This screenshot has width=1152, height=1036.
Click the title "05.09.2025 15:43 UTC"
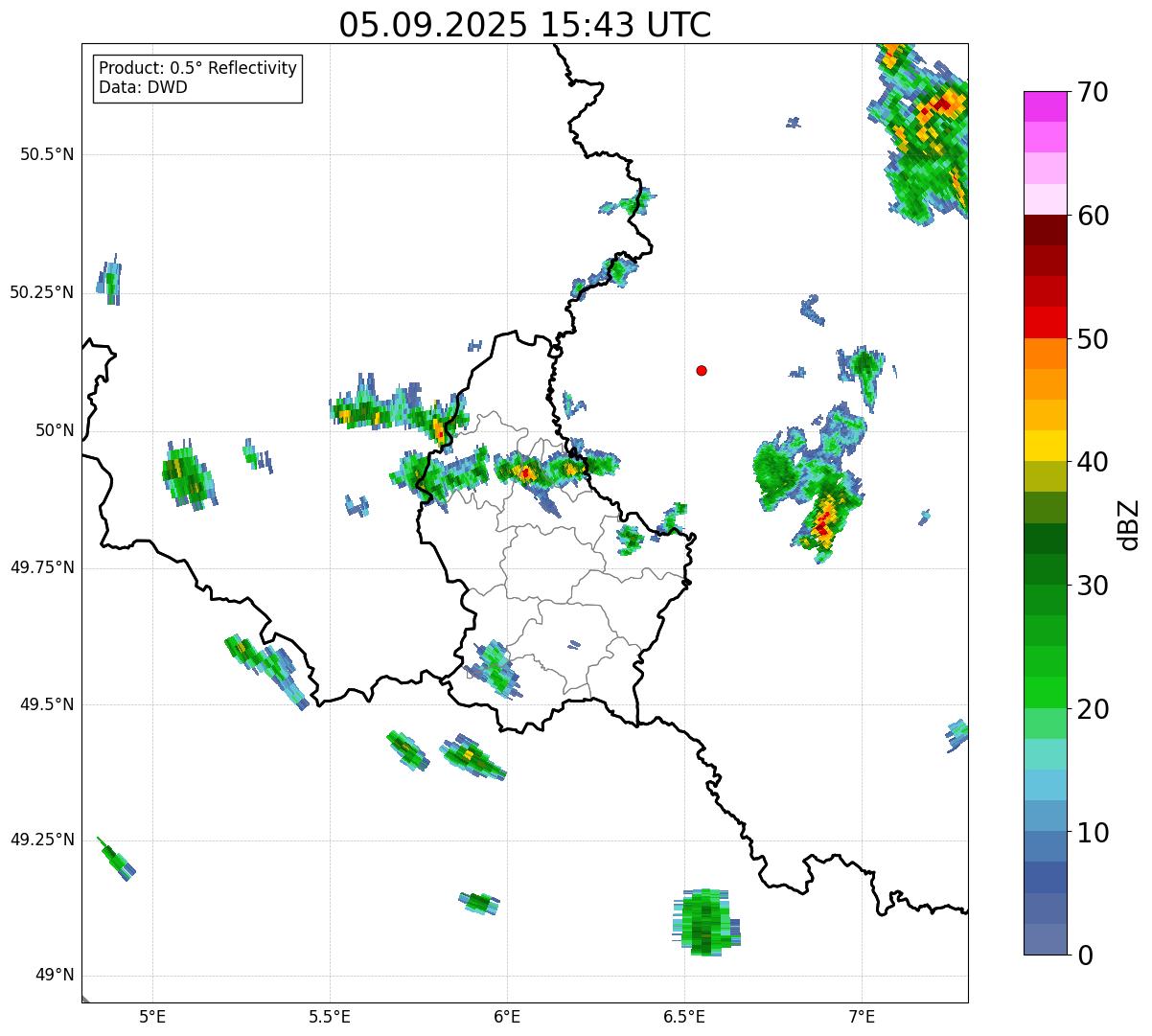click(525, 24)
